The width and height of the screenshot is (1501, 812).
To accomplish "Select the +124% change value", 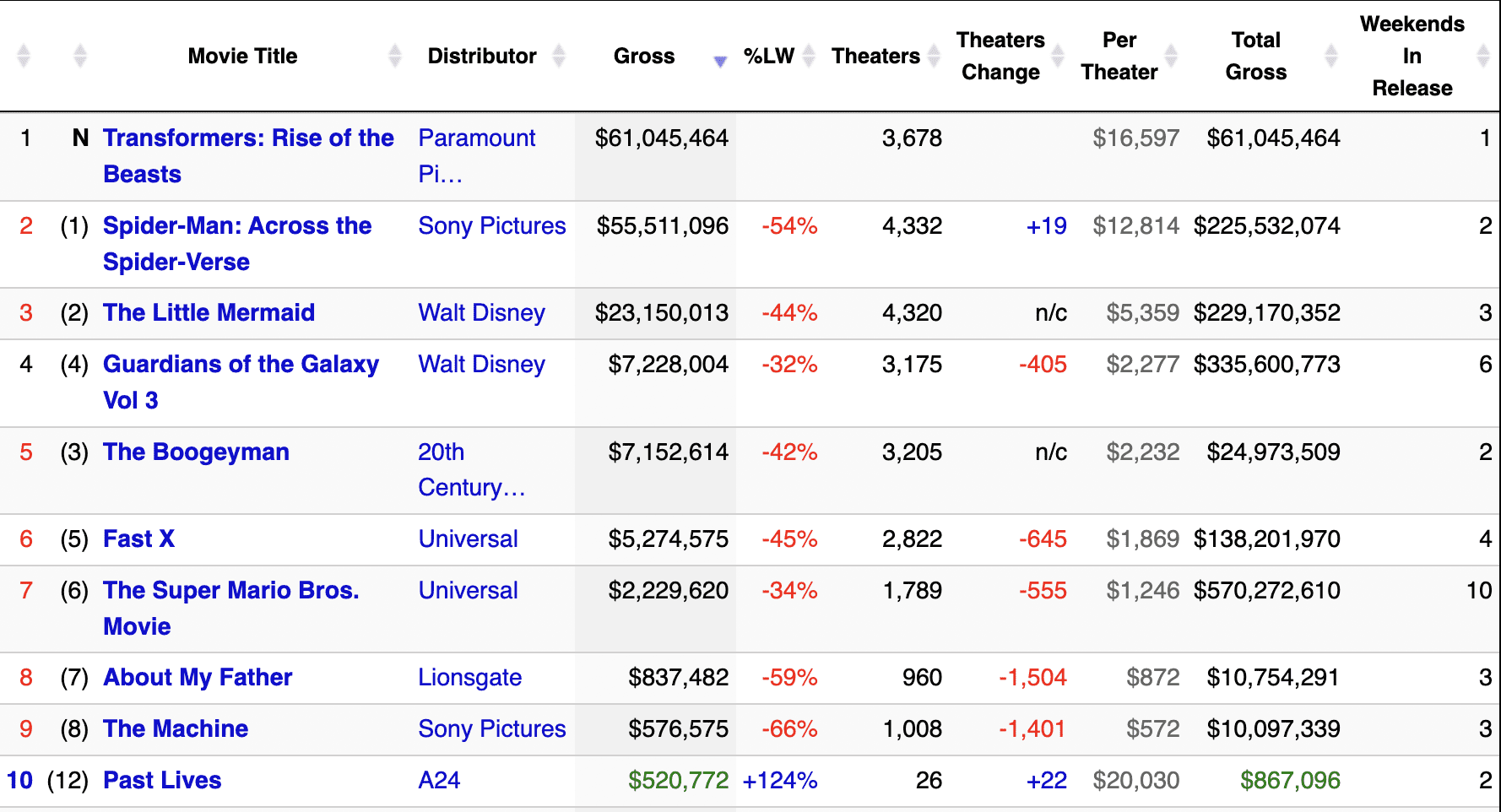I will coord(780,781).
